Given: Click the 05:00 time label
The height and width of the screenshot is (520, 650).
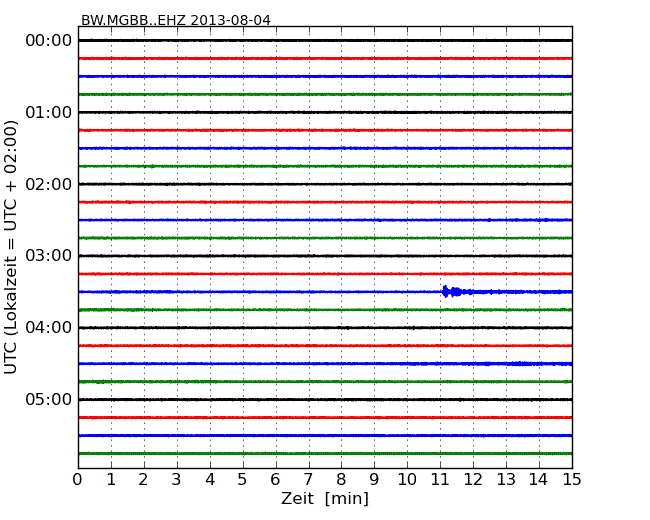Looking at the screenshot, I should point(49,399).
